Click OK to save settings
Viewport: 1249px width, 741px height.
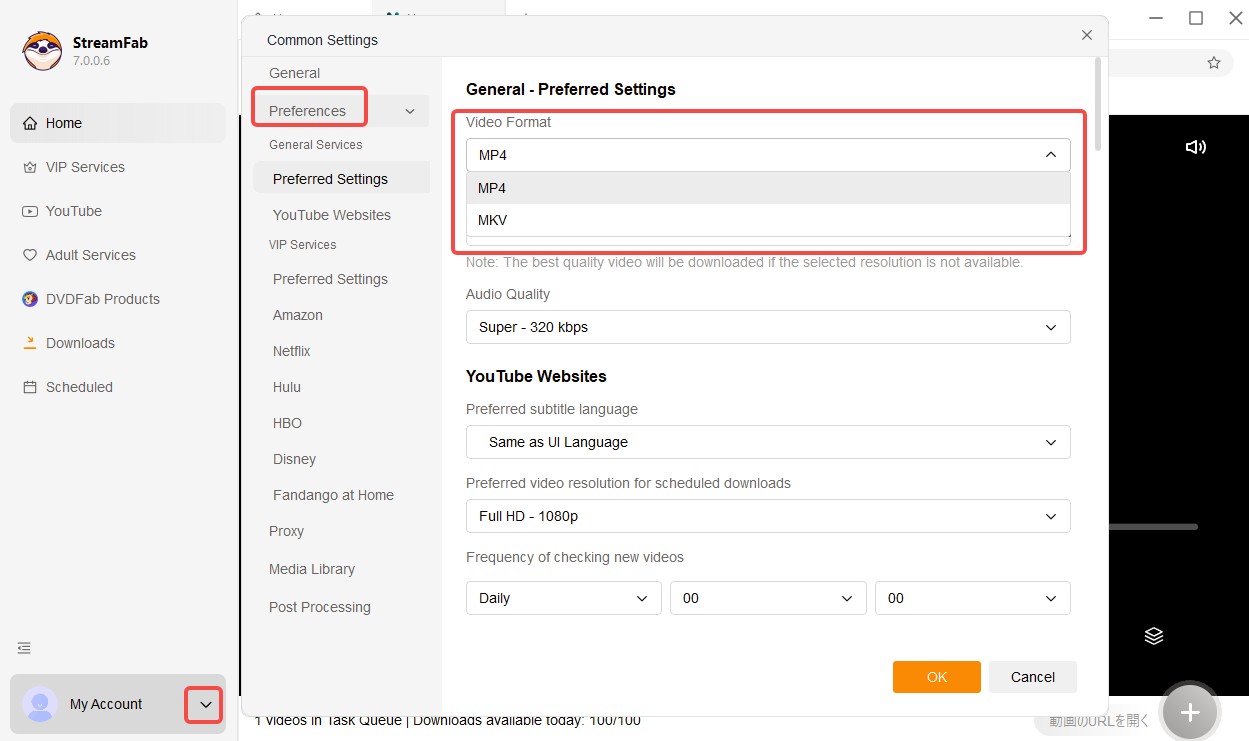tap(936, 676)
